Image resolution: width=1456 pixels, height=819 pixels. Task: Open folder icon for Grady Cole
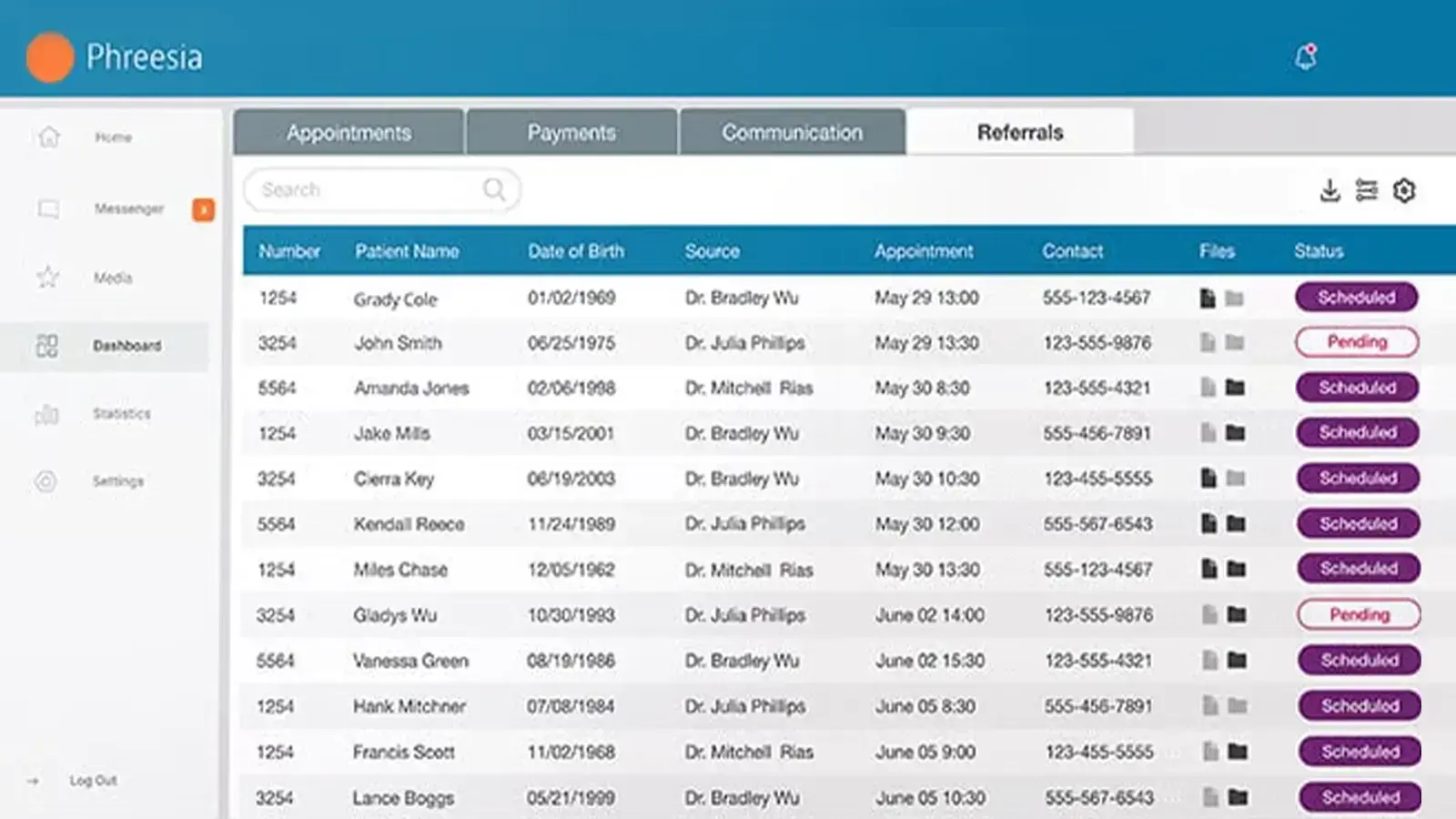click(1234, 298)
